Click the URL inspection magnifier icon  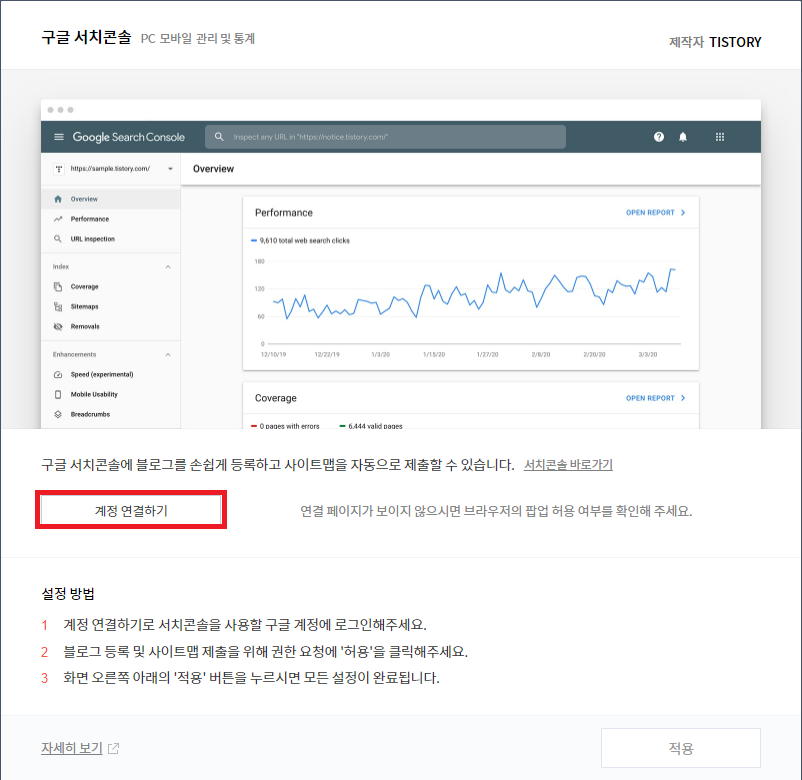58,239
